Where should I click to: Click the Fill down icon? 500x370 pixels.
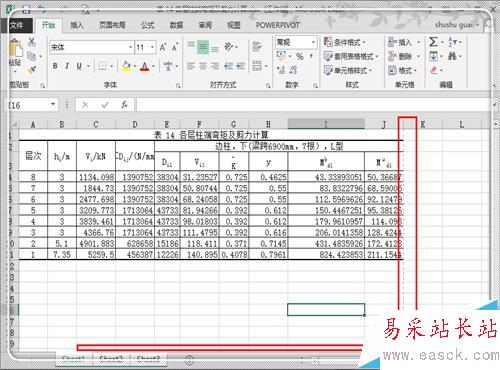coord(433,56)
